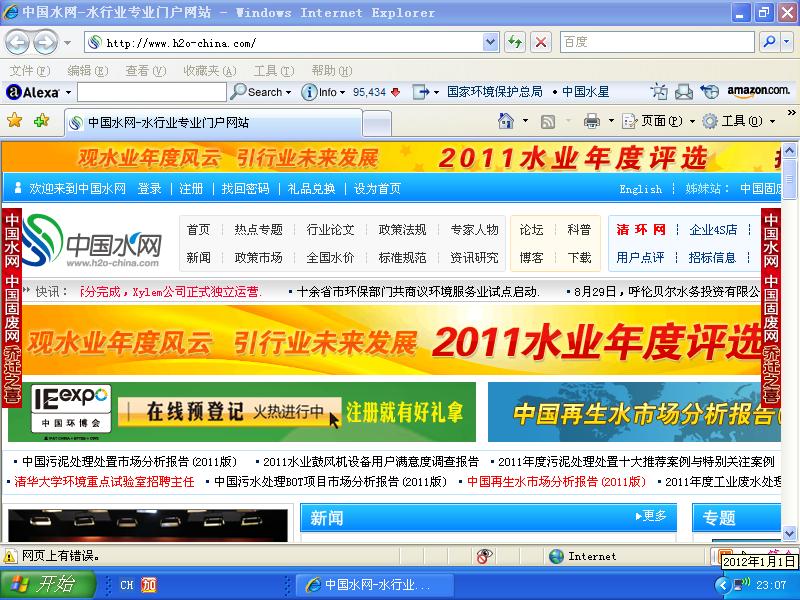The width and height of the screenshot is (800, 600).
Task: Open the Alexa Search dropdown arrow
Action: pyautogui.click(x=289, y=93)
